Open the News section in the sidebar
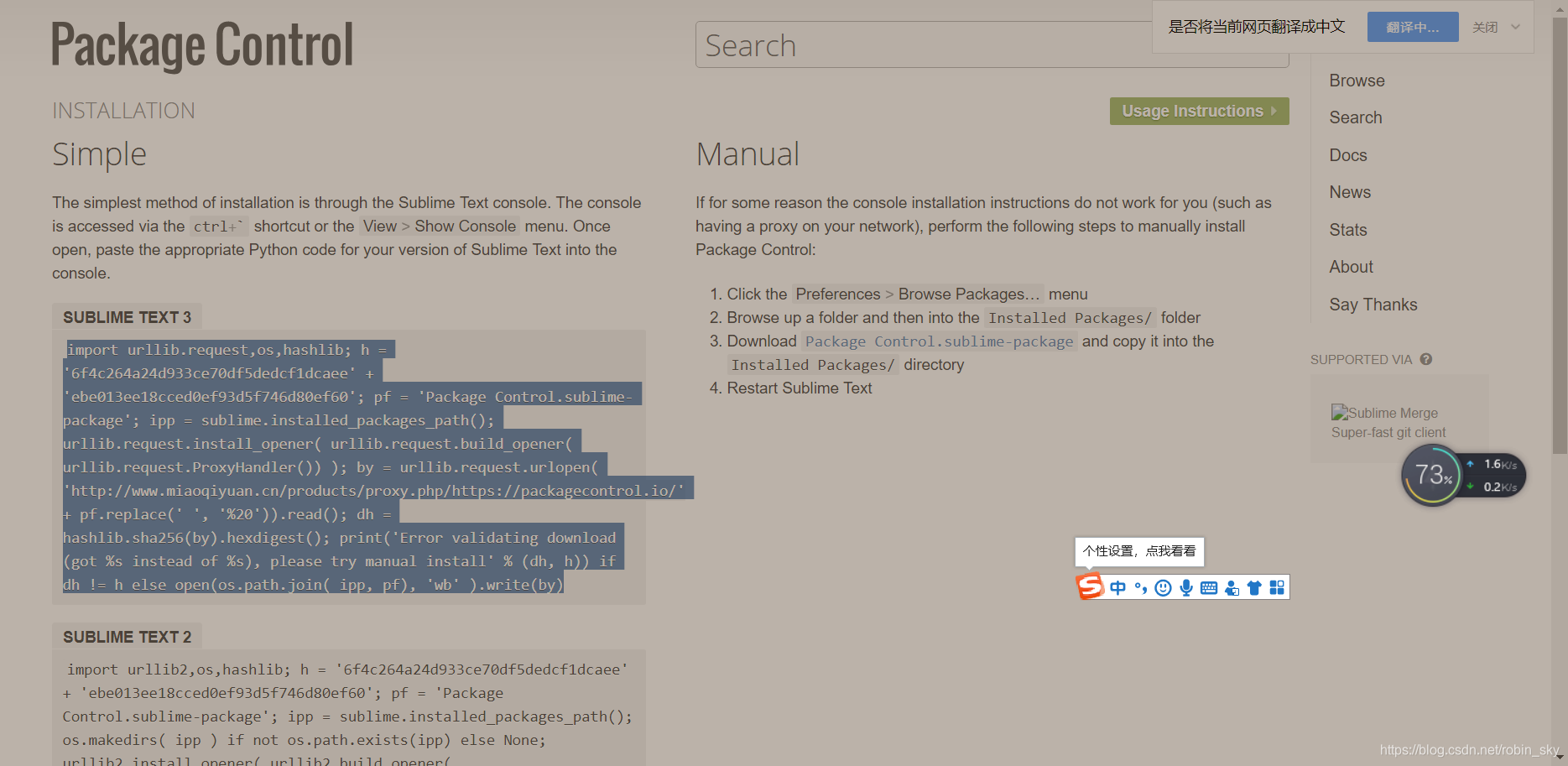This screenshot has height=766, width=1568. (x=1350, y=191)
